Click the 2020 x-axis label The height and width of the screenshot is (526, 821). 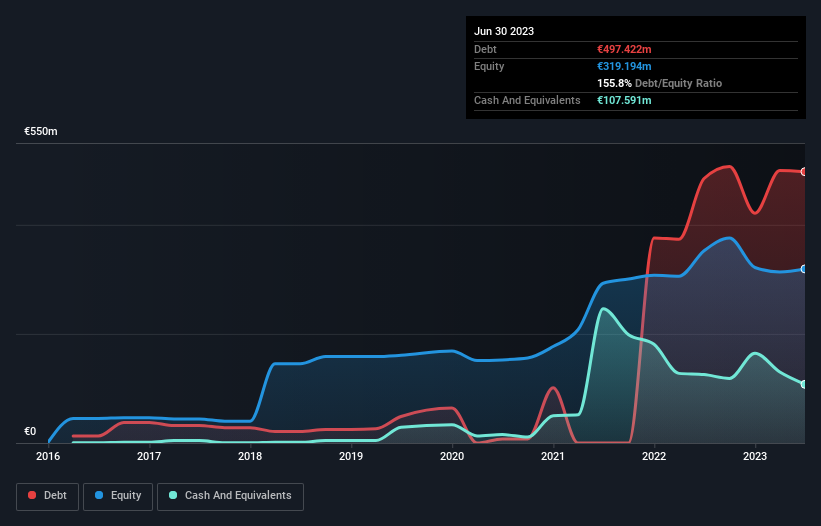coord(452,456)
